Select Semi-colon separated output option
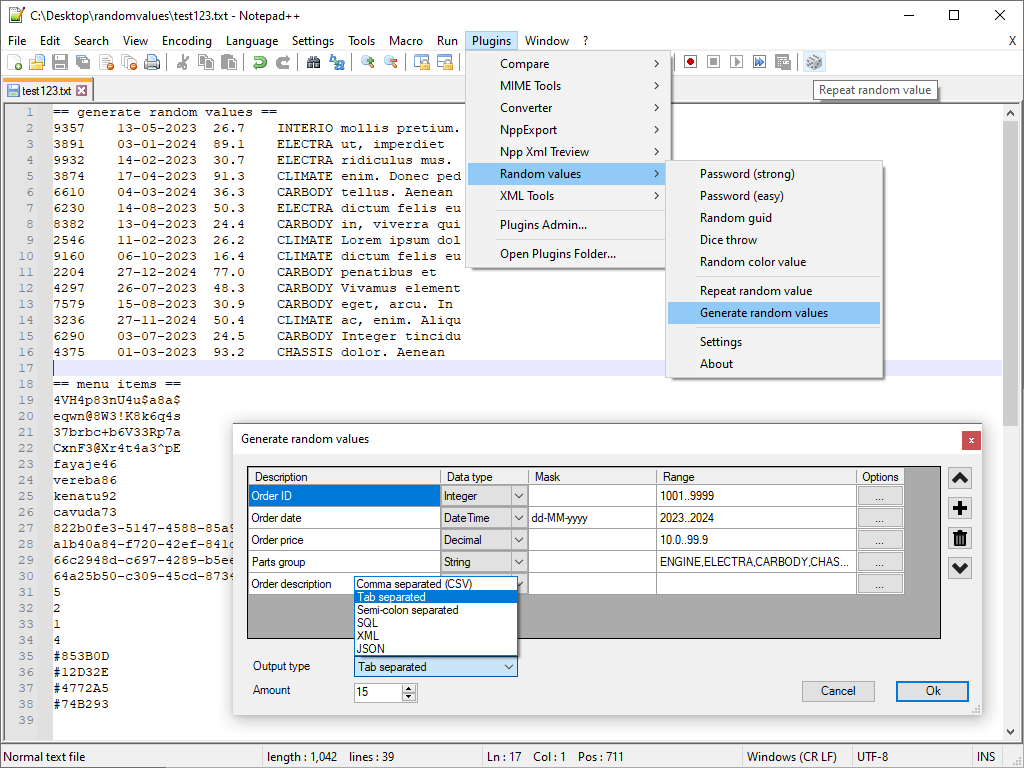The width and height of the screenshot is (1024, 768). (407, 610)
